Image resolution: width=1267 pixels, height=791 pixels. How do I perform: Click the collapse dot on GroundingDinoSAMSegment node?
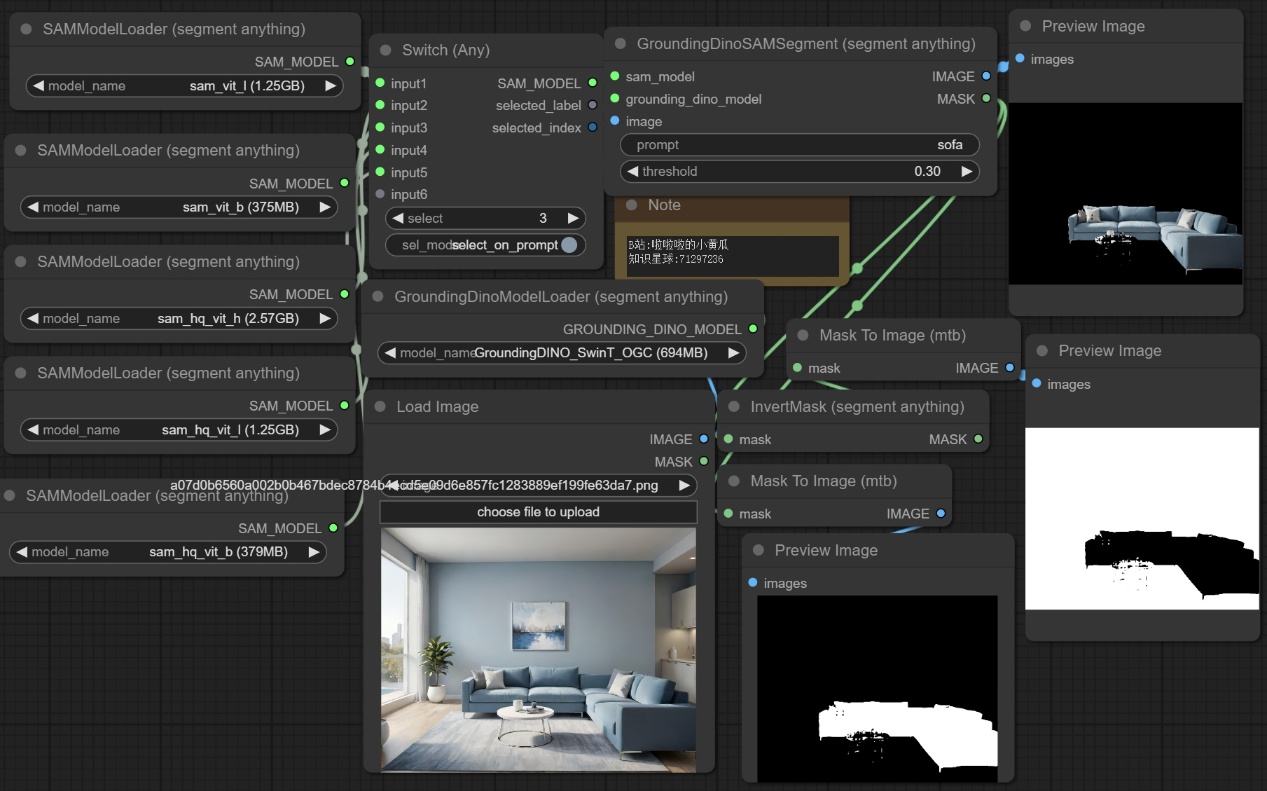coord(620,44)
